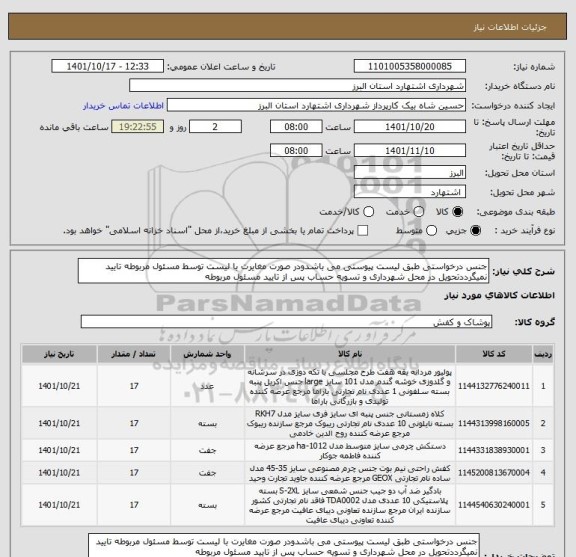Click the نام کالا column header
Screen dimensions: 576x557
(x=350, y=354)
